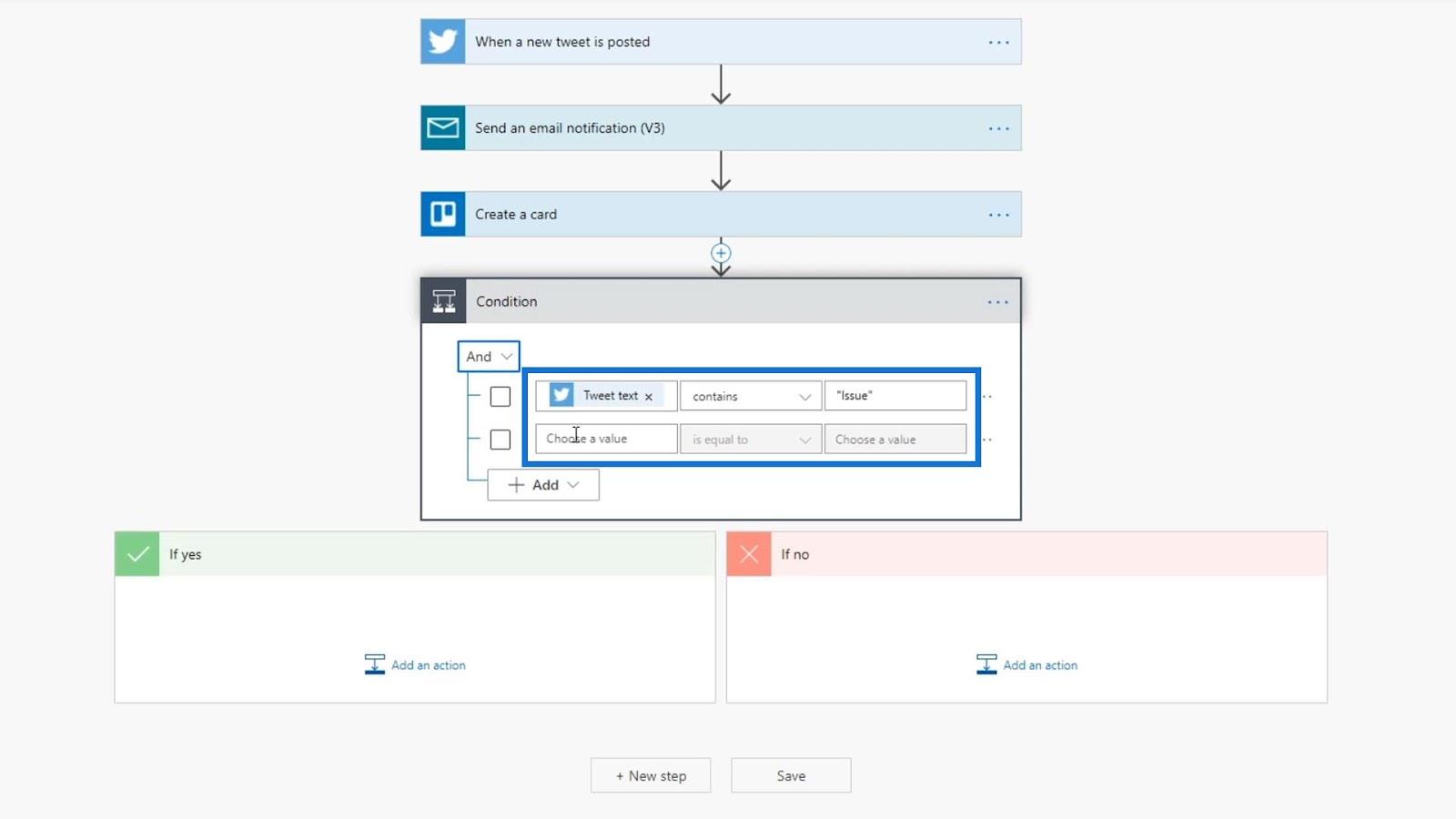
Task: Click the mail icon on email notification step
Action: coord(443,128)
